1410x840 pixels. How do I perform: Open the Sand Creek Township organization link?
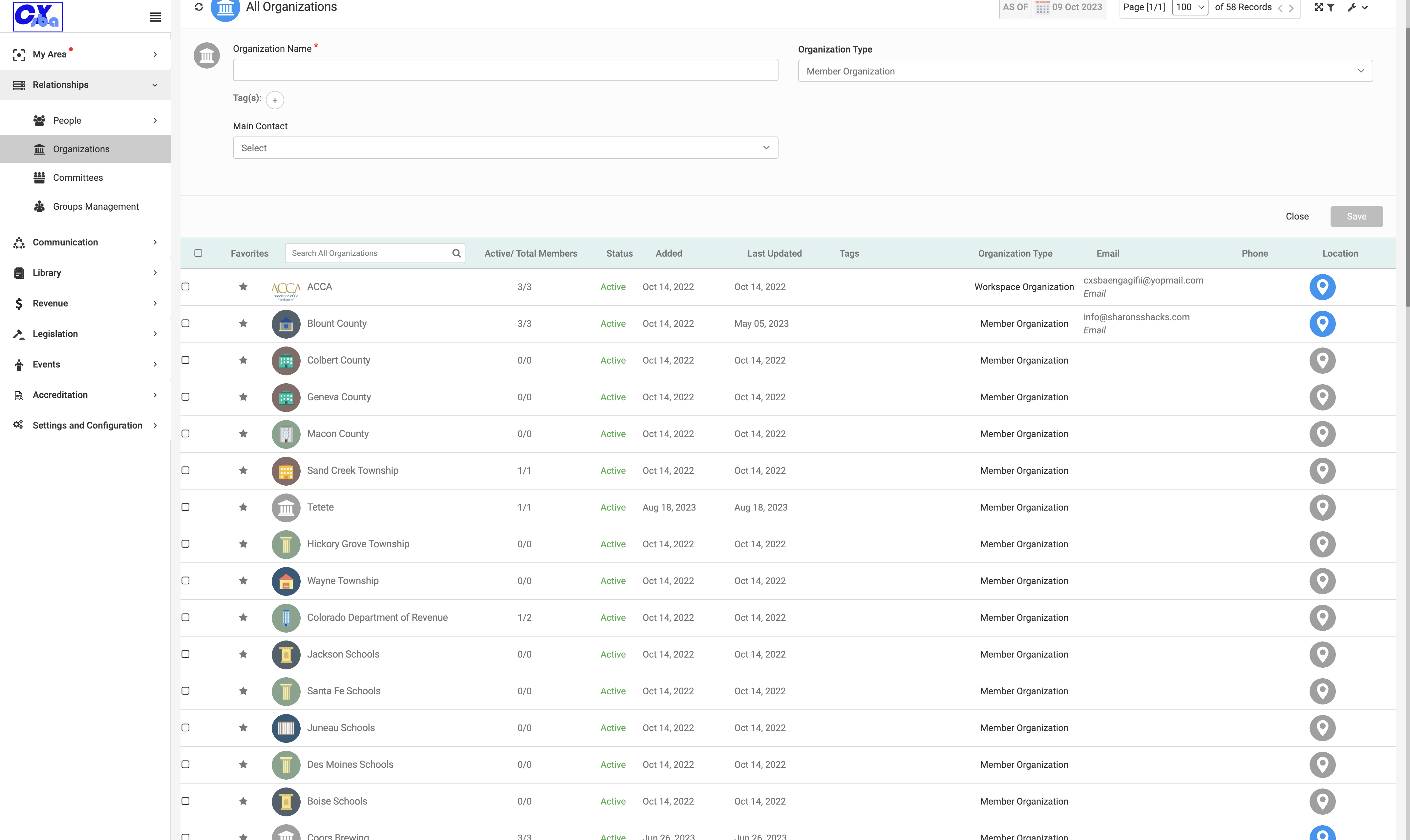(x=352, y=471)
